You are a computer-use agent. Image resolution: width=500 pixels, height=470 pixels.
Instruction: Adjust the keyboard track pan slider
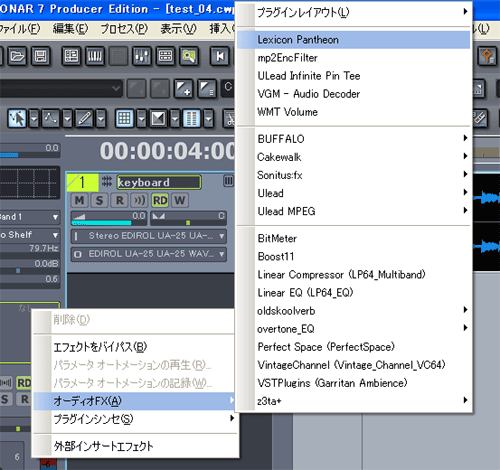coord(188,218)
